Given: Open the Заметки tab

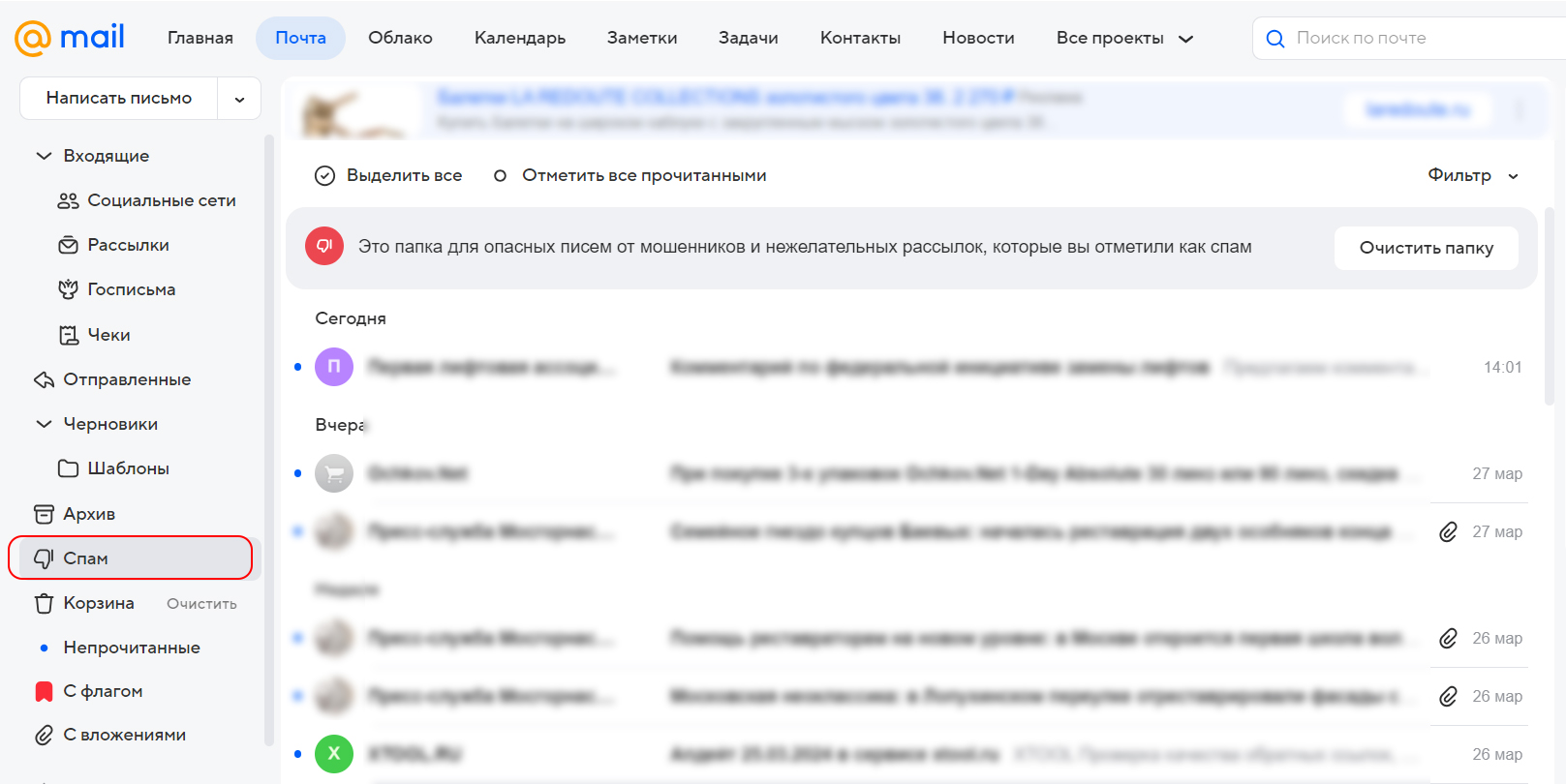Looking at the screenshot, I should pos(642,38).
